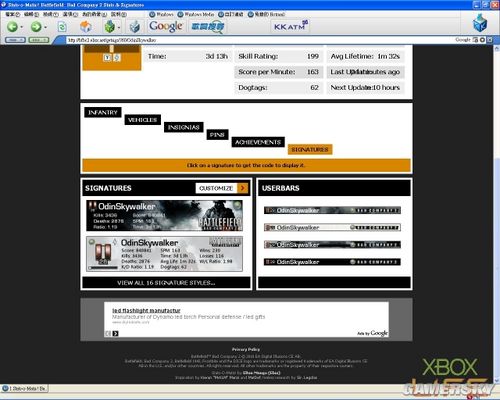Click the green Forward arrow button
This screenshot has height=400, width=500.
(x=36, y=27)
